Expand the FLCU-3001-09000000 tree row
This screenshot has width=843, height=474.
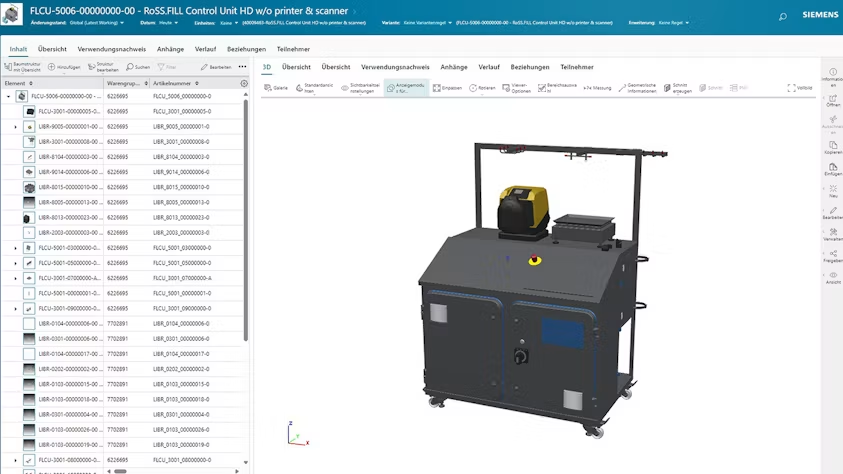tap(16, 309)
